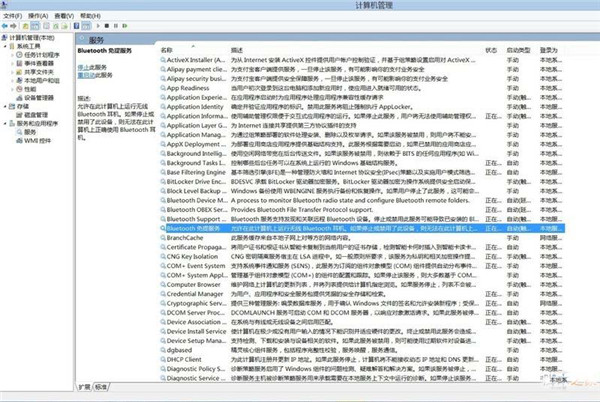The image size is (600, 402).
Task: Select the CNG Key Isolation service row
Action: (x=362, y=257)
